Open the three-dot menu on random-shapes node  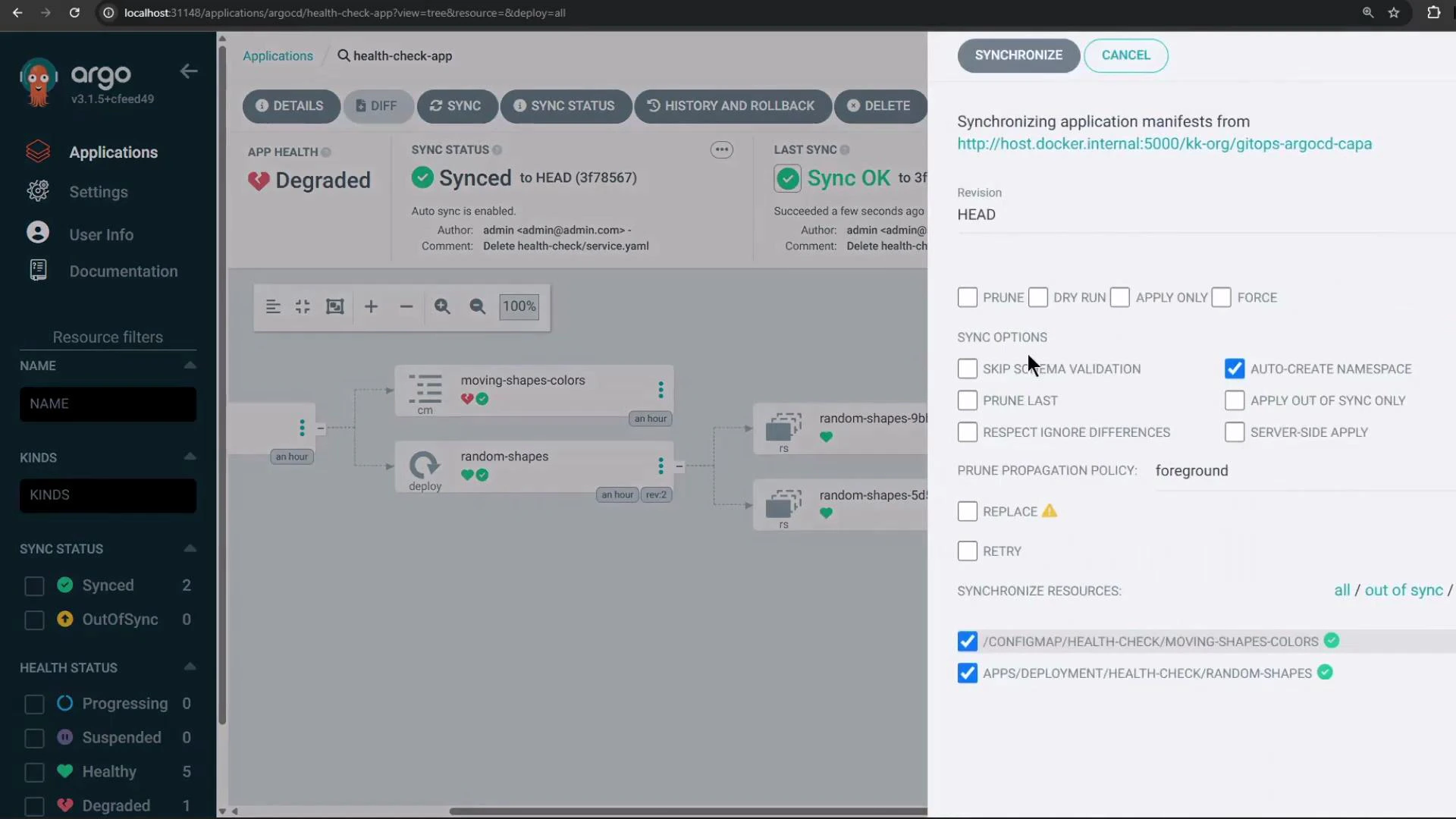tap(661, 466)
